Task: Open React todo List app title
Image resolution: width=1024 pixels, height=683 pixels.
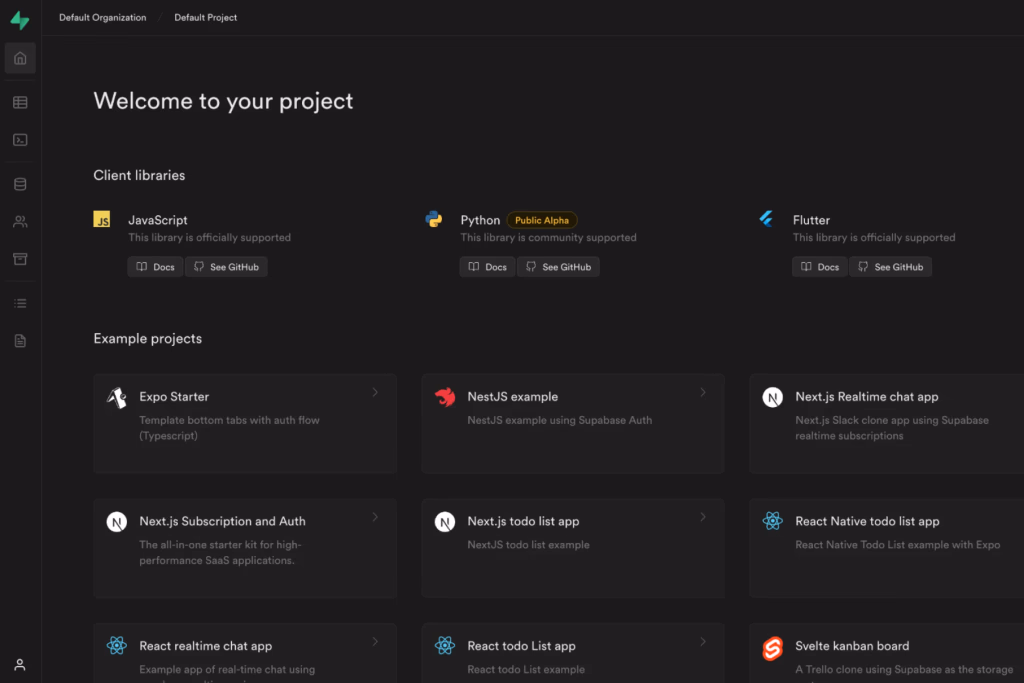Action: pos(521,646)
